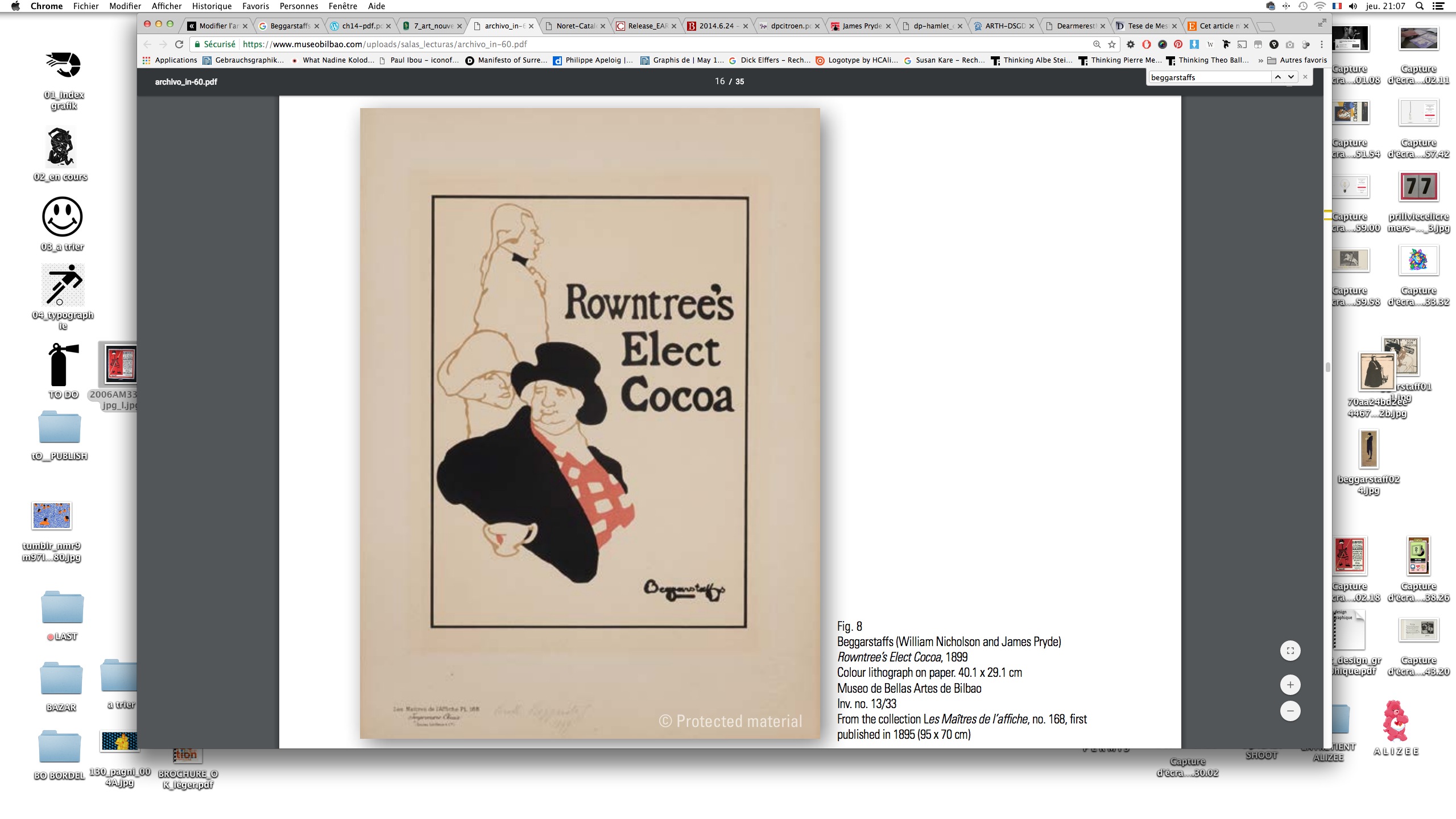Open Gebrauchsgraphik bookmark

pos(243,60)
